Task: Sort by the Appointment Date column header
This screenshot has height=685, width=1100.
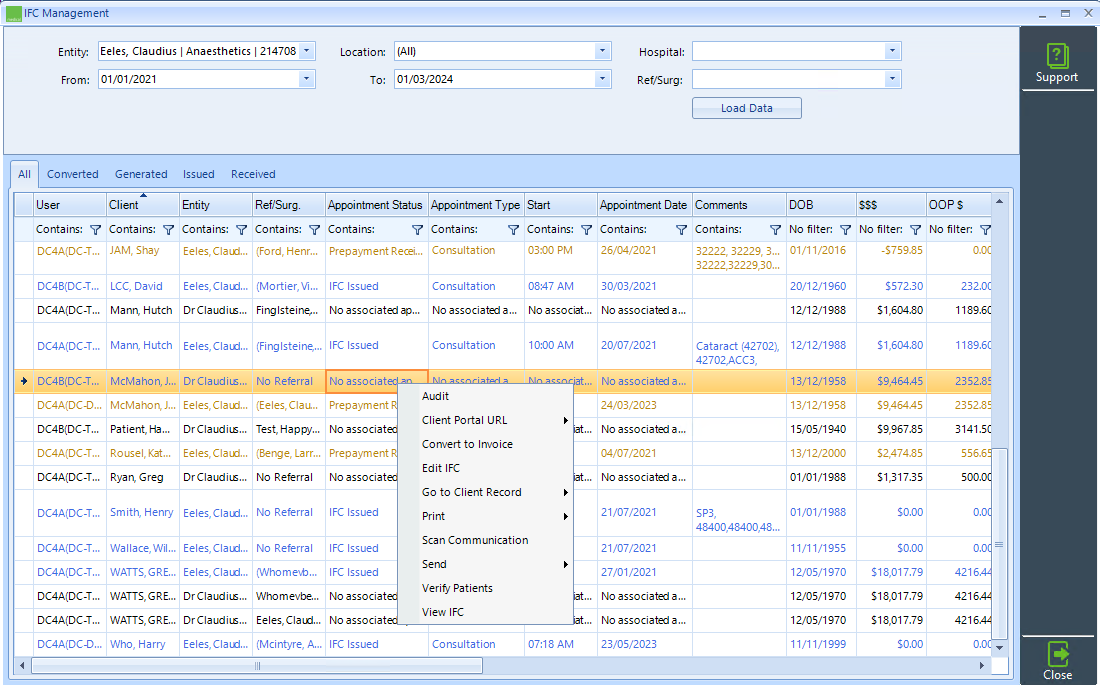Action: (645, 205)
